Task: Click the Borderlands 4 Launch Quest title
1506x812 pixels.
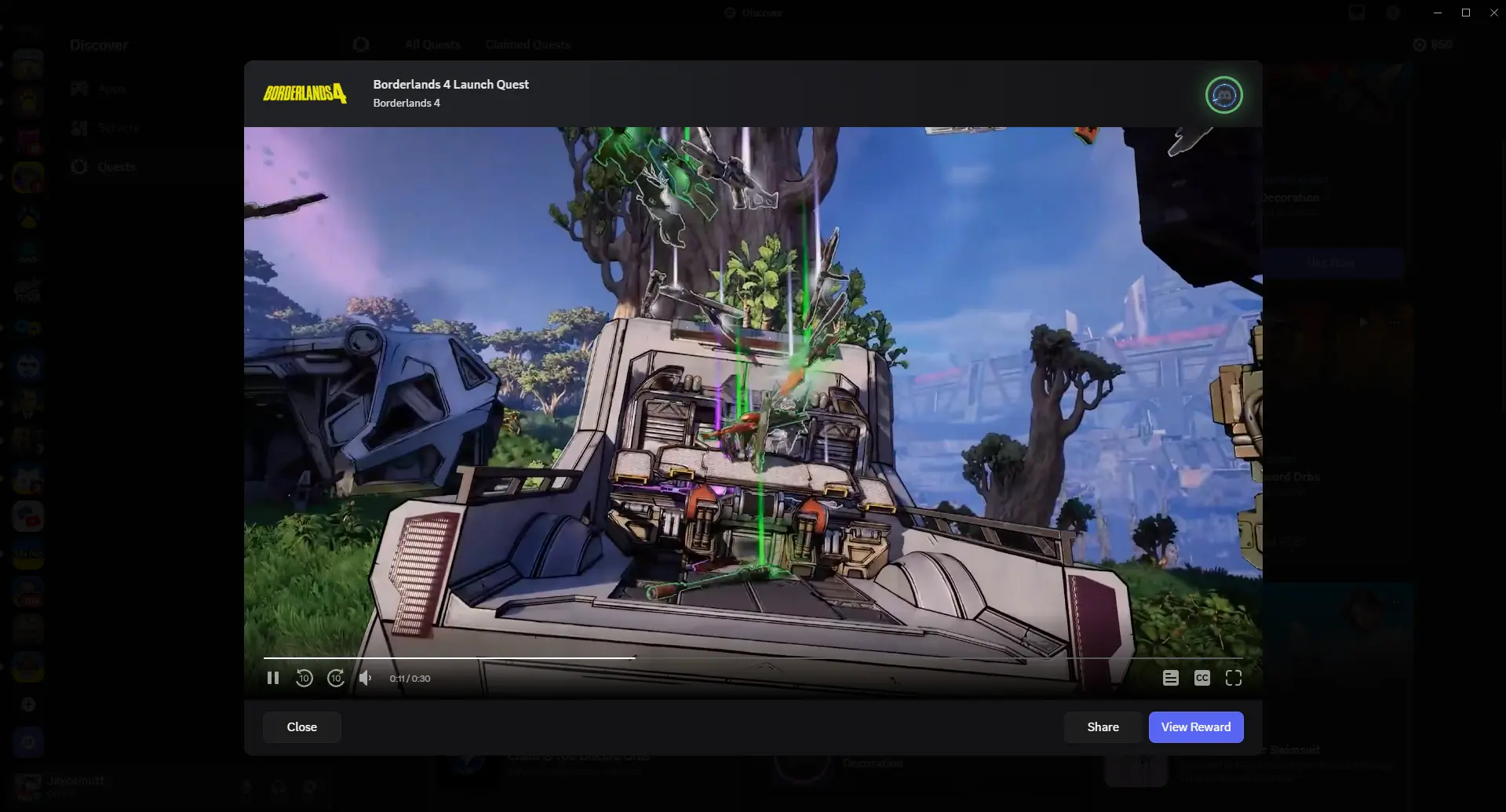Action: 451,84
